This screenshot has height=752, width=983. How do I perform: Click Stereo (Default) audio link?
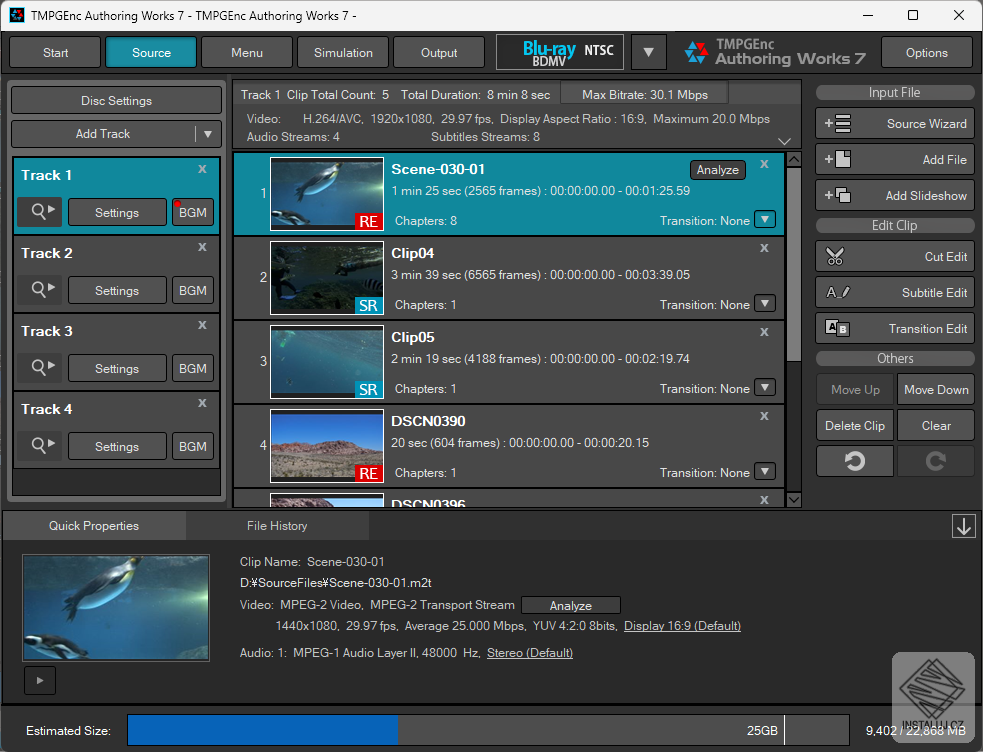tap(530, 652)
